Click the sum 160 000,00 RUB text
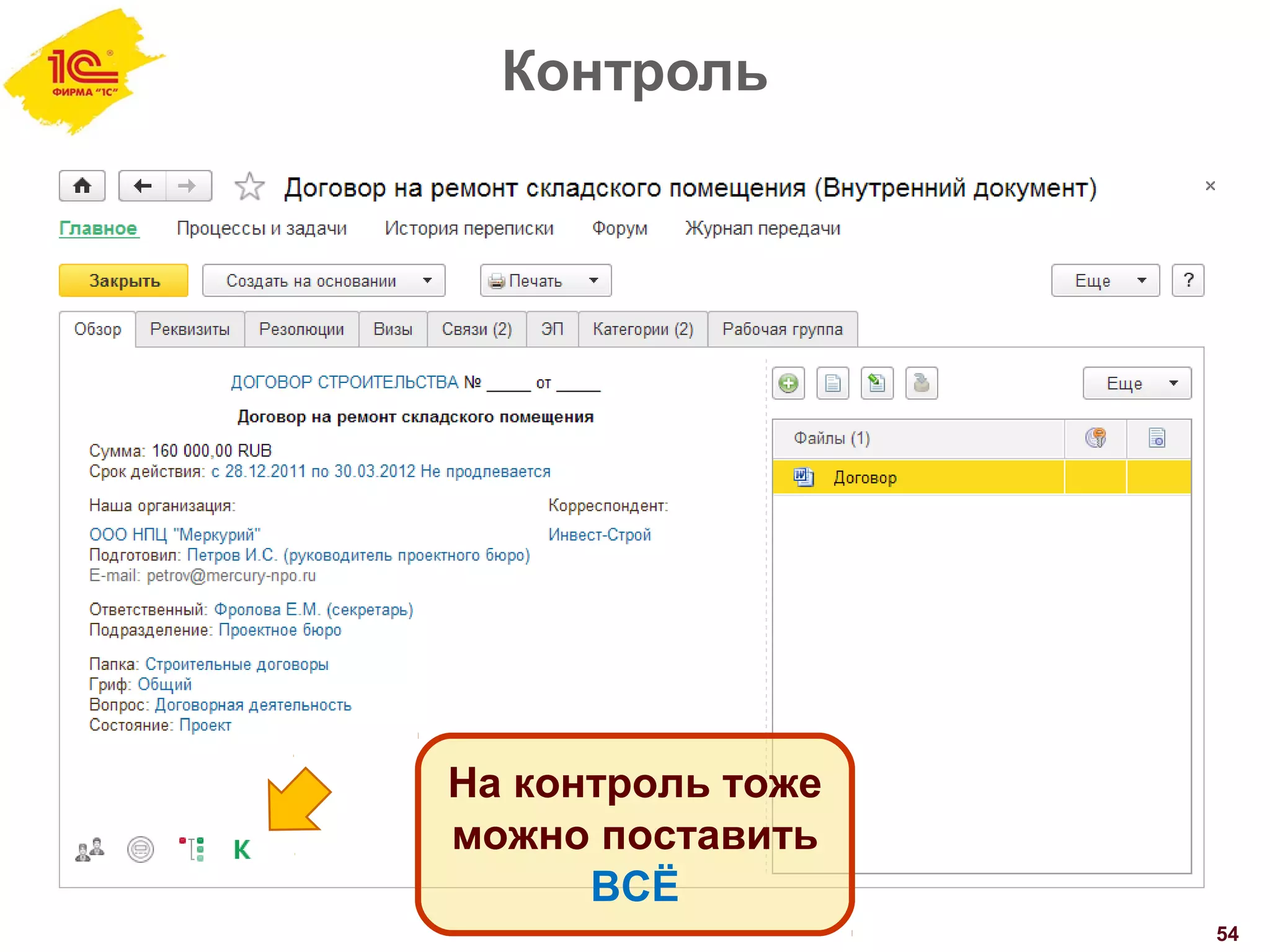 coord(212,451)
